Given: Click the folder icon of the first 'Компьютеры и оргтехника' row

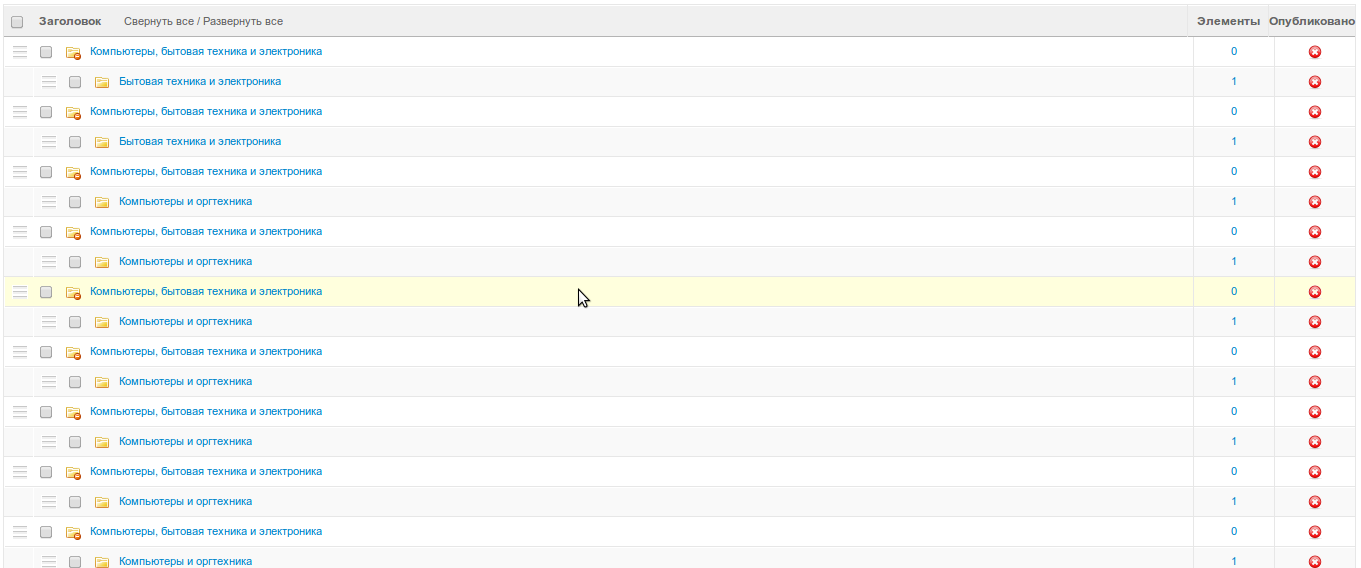Looking at the screenshot, I should click(x=102, y=202).
